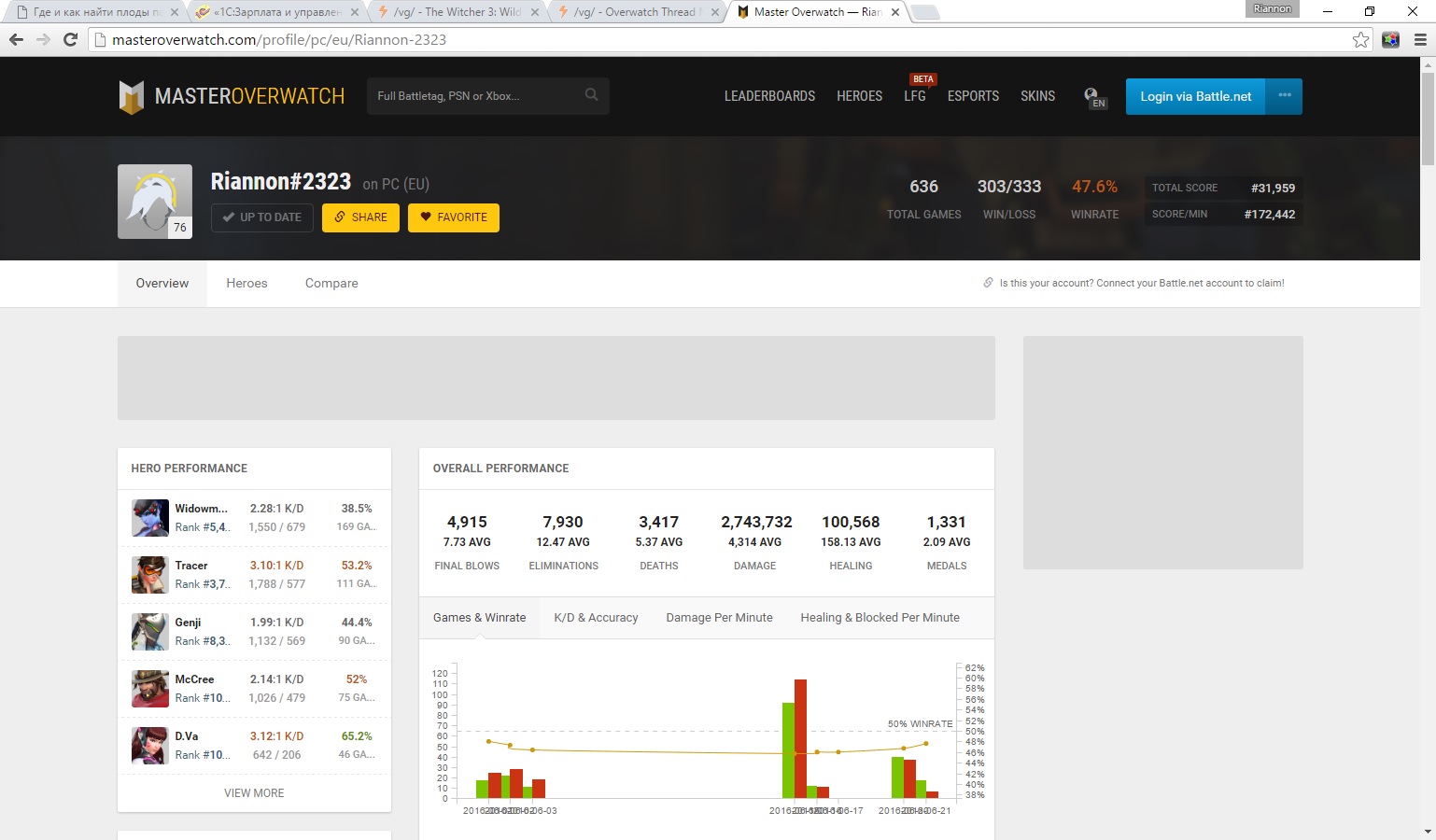Click the total score rank #31,959
Viewport: 1436px width, 840px height.
[1273, 188]
